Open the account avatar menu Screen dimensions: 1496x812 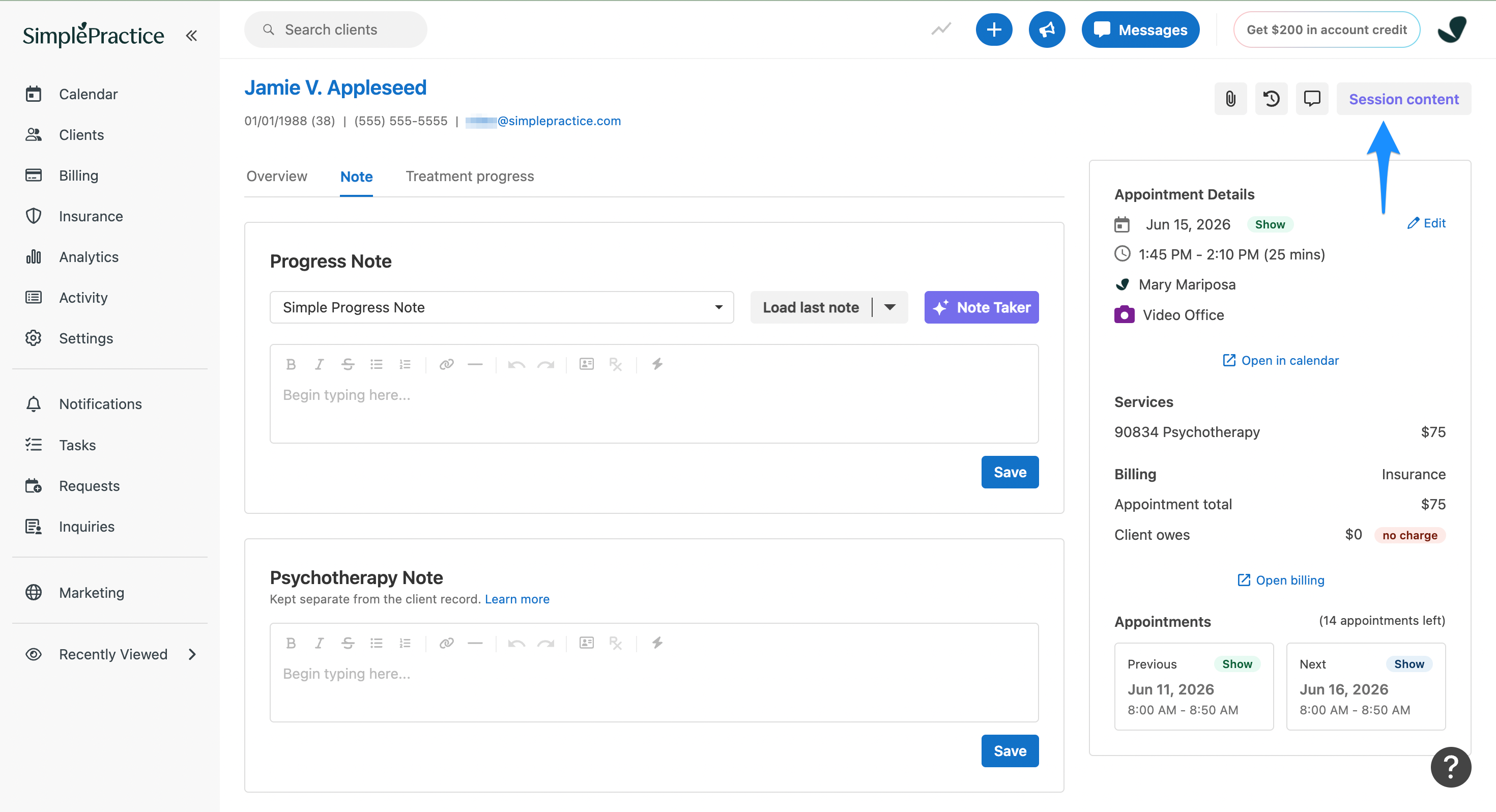pos(1452,30)
